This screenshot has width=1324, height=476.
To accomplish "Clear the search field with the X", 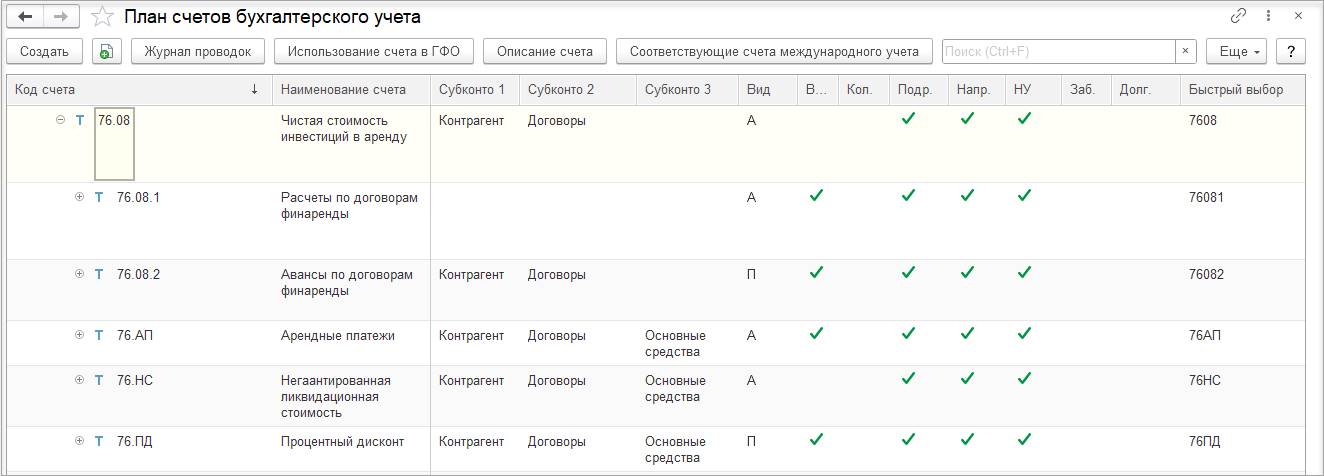I will click(1185, 51).
